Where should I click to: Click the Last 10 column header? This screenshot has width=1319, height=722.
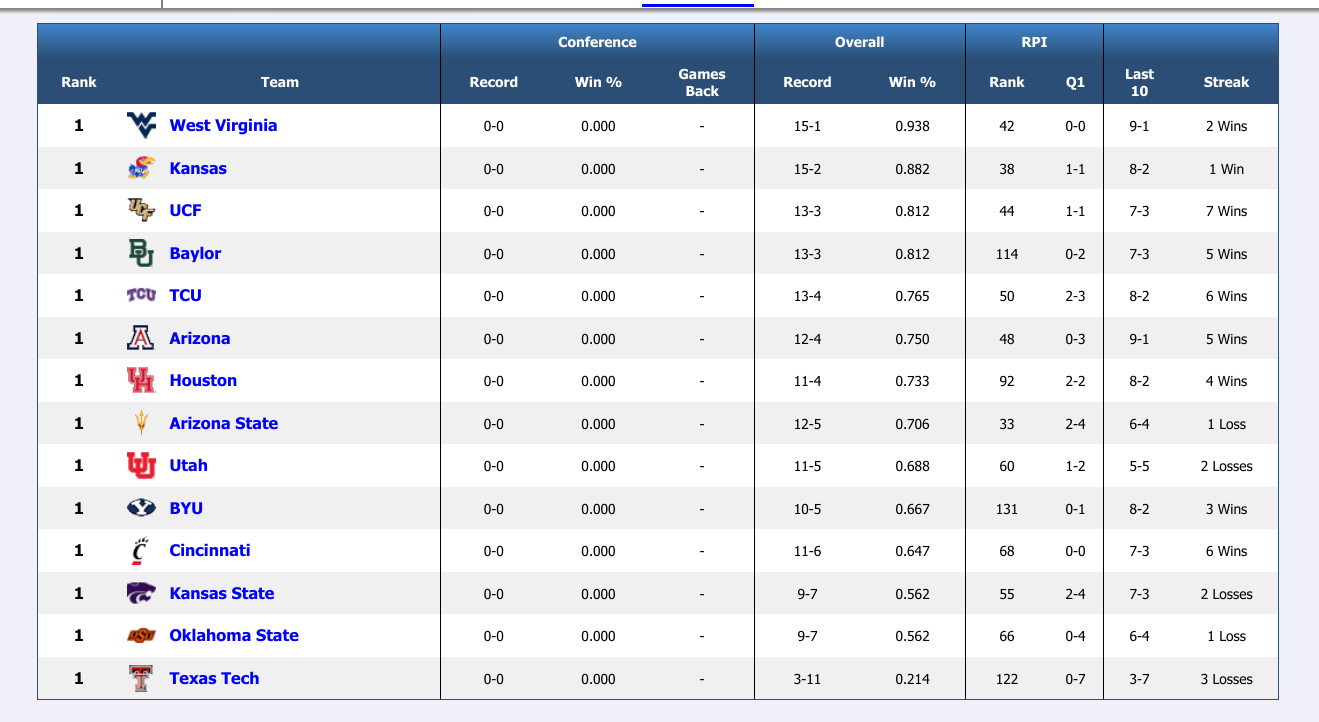click(1139, 83)
